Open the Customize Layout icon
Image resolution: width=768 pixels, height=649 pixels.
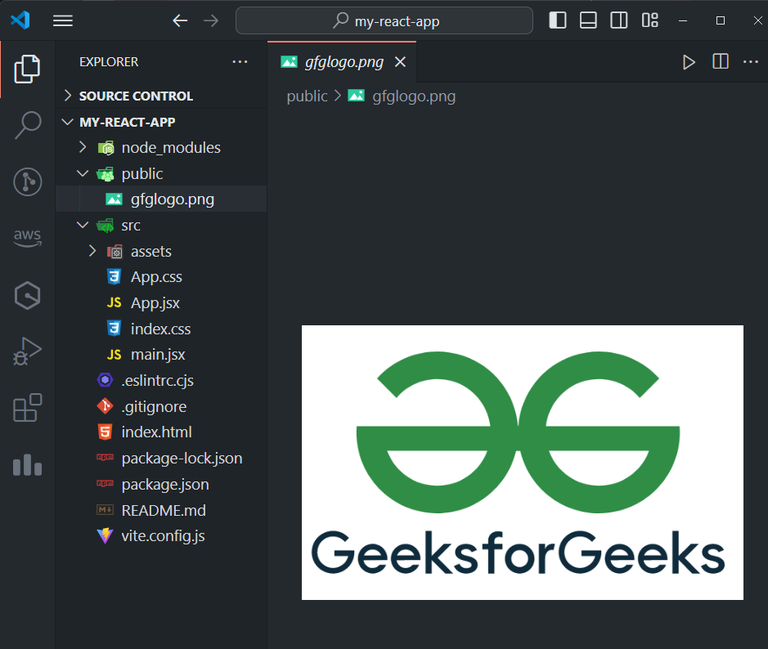pos(650,21)
